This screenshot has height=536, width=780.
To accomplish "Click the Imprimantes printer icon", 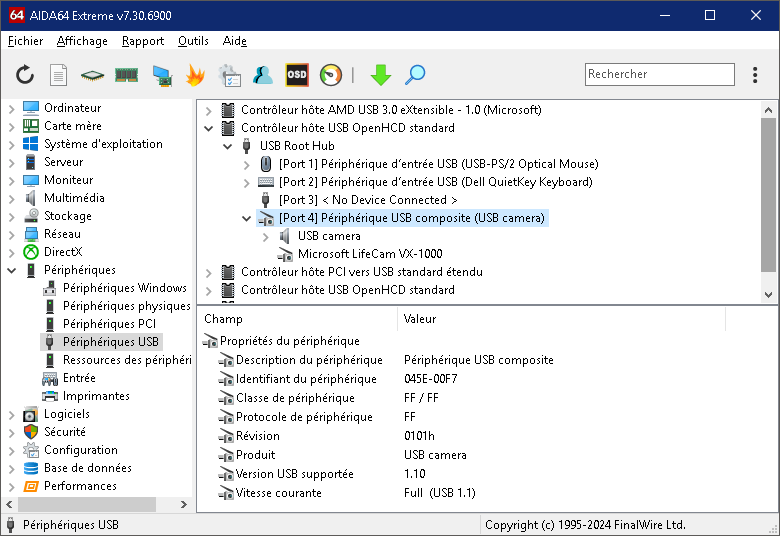I will [x=50, y=396].
